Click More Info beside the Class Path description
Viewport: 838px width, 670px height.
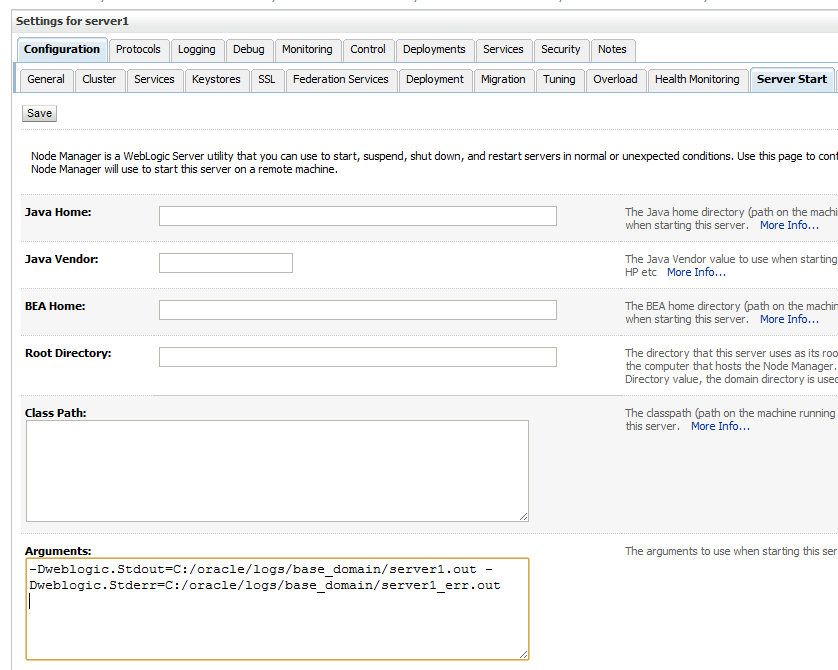pyautogui.click(x=720, y=425)
